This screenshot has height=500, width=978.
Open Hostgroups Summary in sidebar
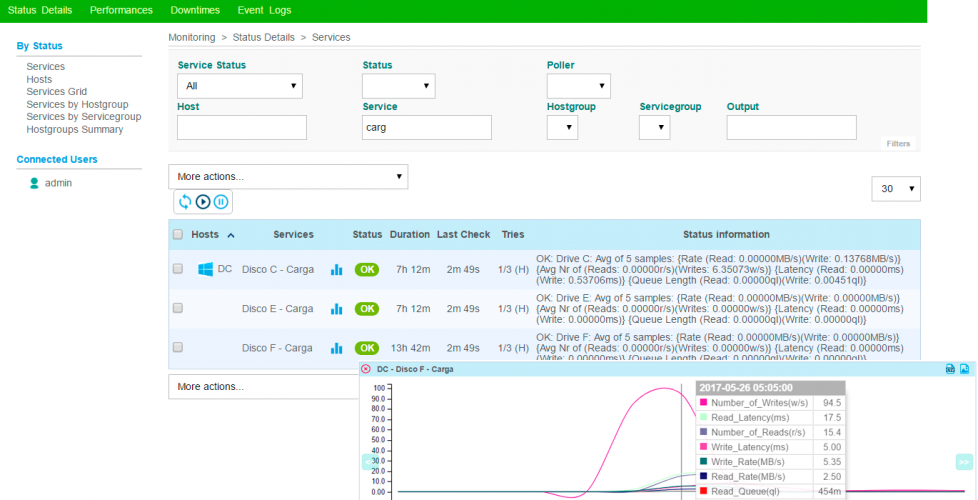click(x=75, y=130)
